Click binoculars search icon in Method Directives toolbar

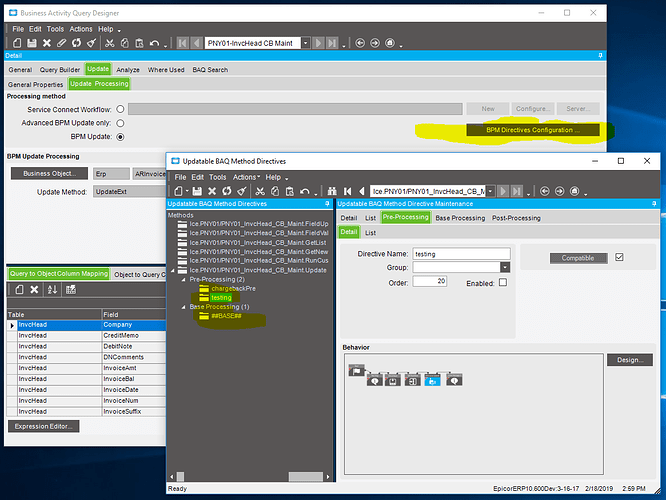(x=332, y=191)
